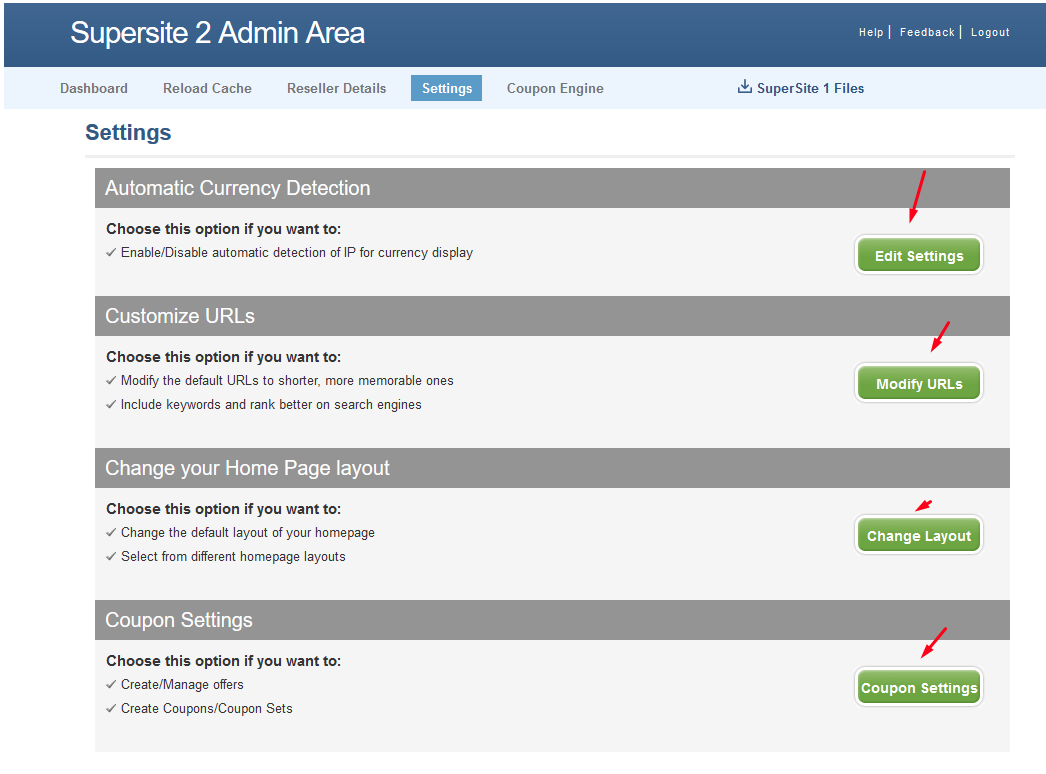This screenshot has height=774, width=1046.
Task: Select the Settings tab
Action: (446, 88)
